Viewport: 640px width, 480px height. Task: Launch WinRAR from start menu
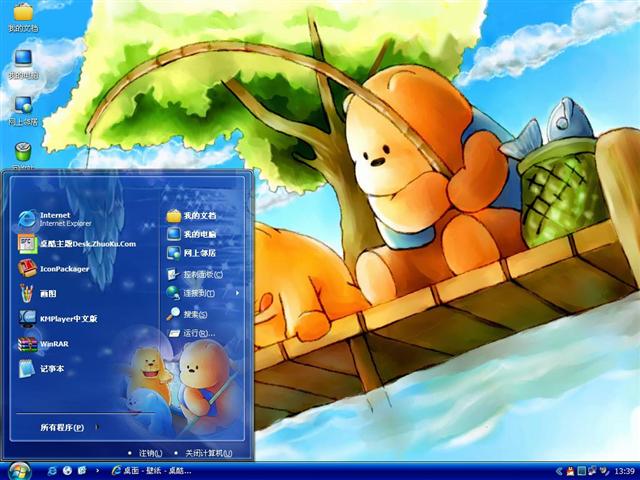coord(43,344)
